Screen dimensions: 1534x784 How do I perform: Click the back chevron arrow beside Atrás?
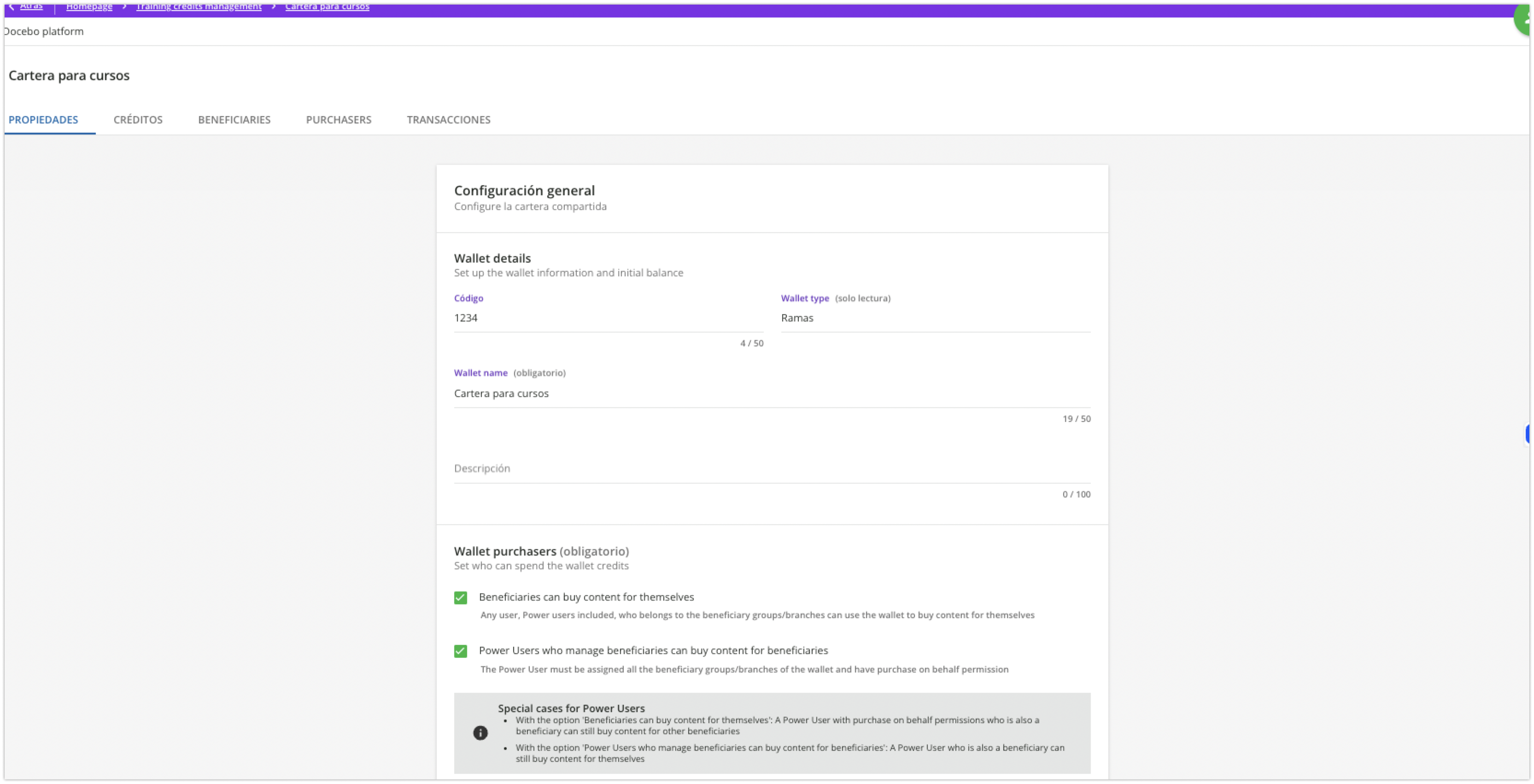12,6
